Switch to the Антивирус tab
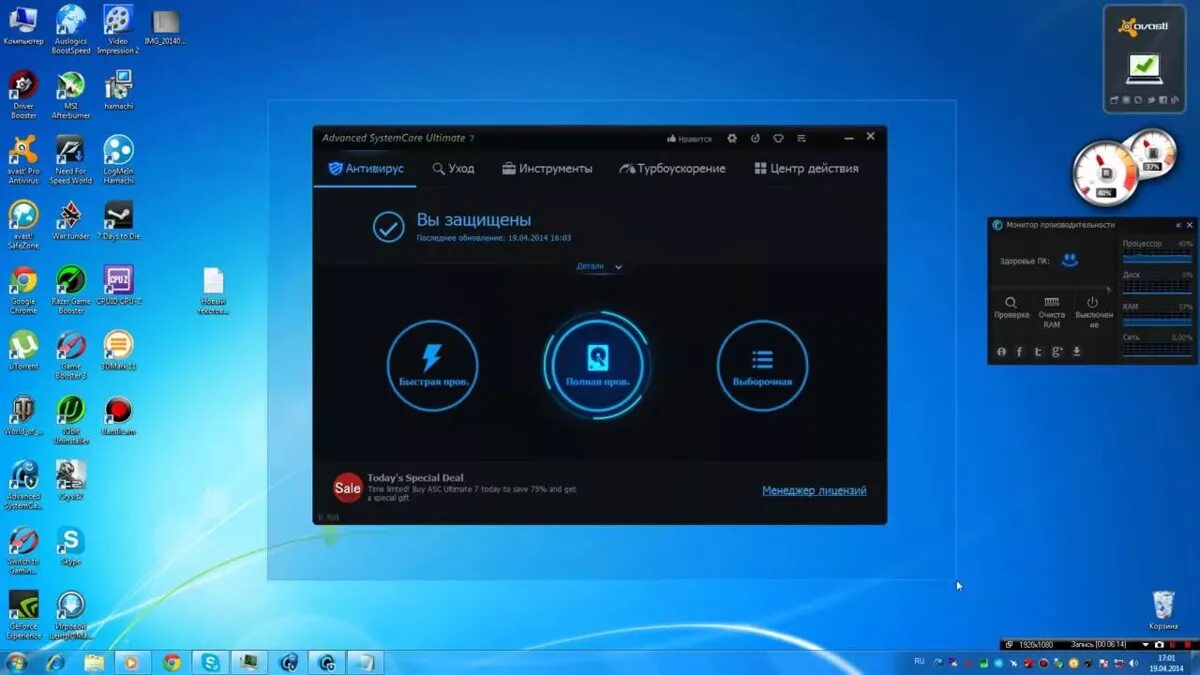The height and width of the screenshot is (675, 1200). pyautogui.click(x=366, y=169)
